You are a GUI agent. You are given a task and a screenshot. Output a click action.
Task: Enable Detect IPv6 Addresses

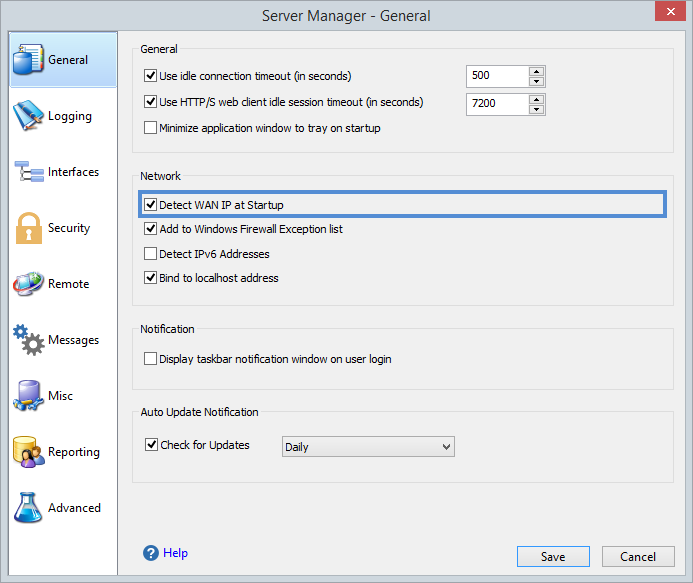coord(150,254)
